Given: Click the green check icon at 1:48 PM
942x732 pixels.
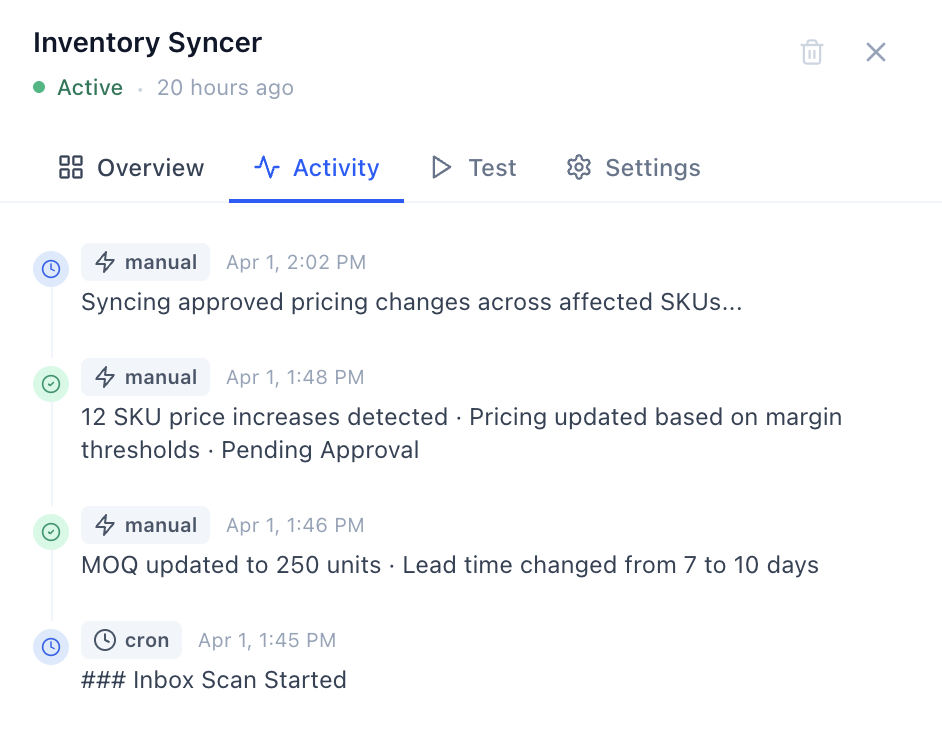Looking at the screenshot, I should [x=50, y=384].
